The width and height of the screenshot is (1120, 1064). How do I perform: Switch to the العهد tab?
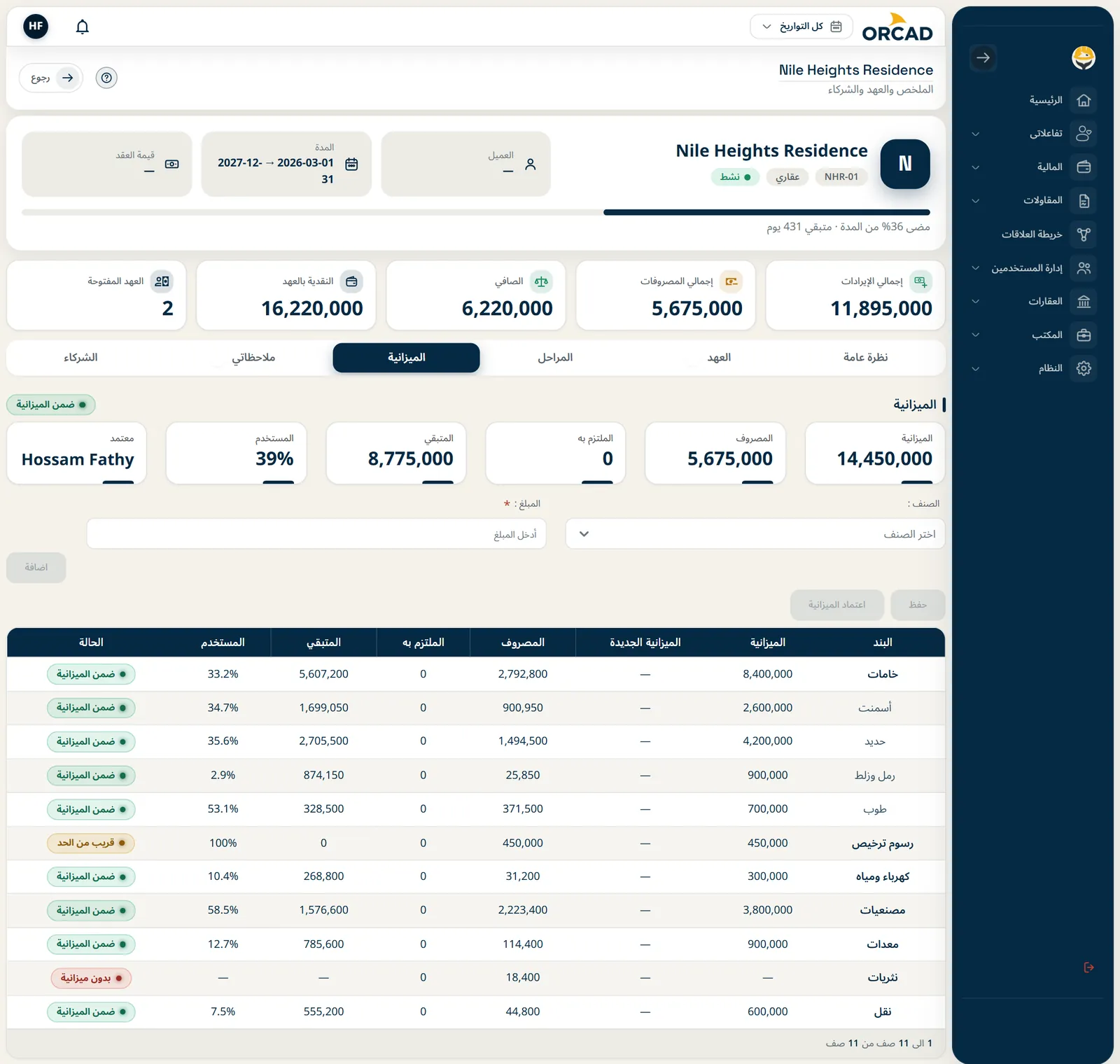click(719, 358)
